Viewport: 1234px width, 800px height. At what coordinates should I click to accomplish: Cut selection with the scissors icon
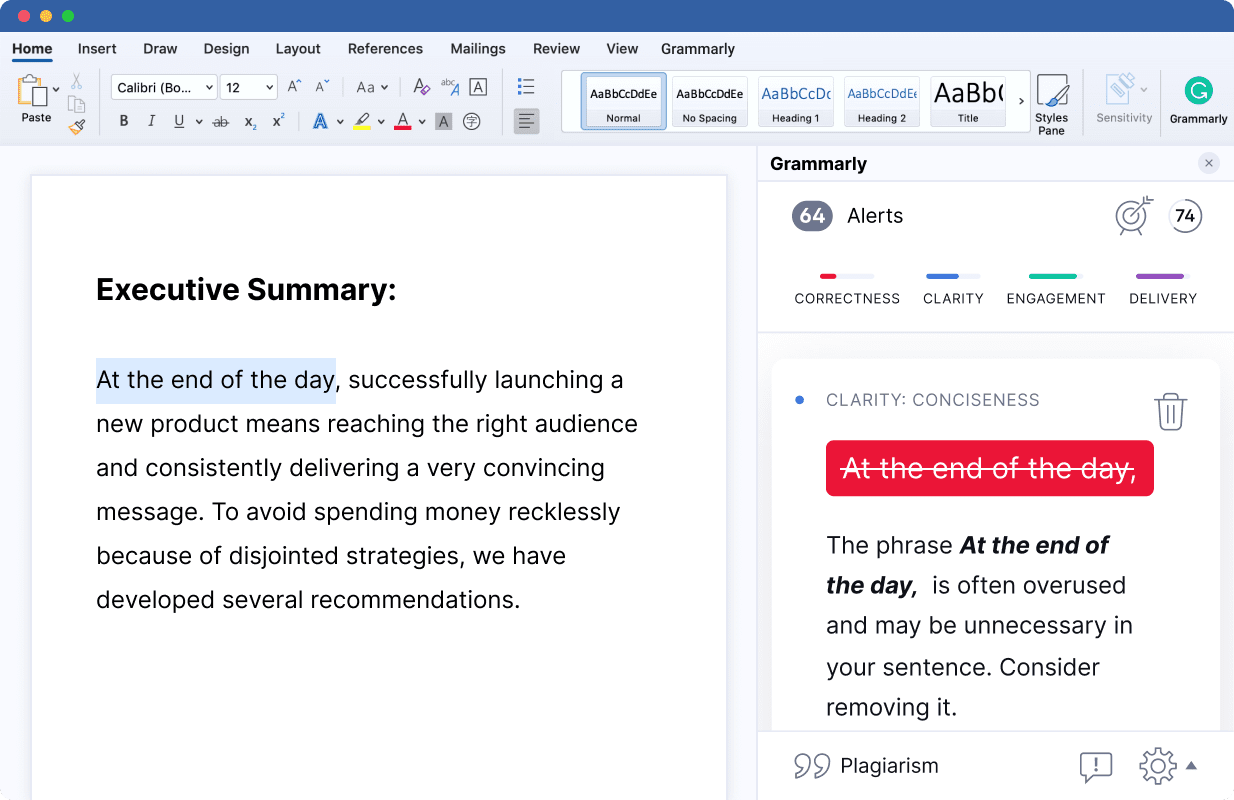coord(76,81)
